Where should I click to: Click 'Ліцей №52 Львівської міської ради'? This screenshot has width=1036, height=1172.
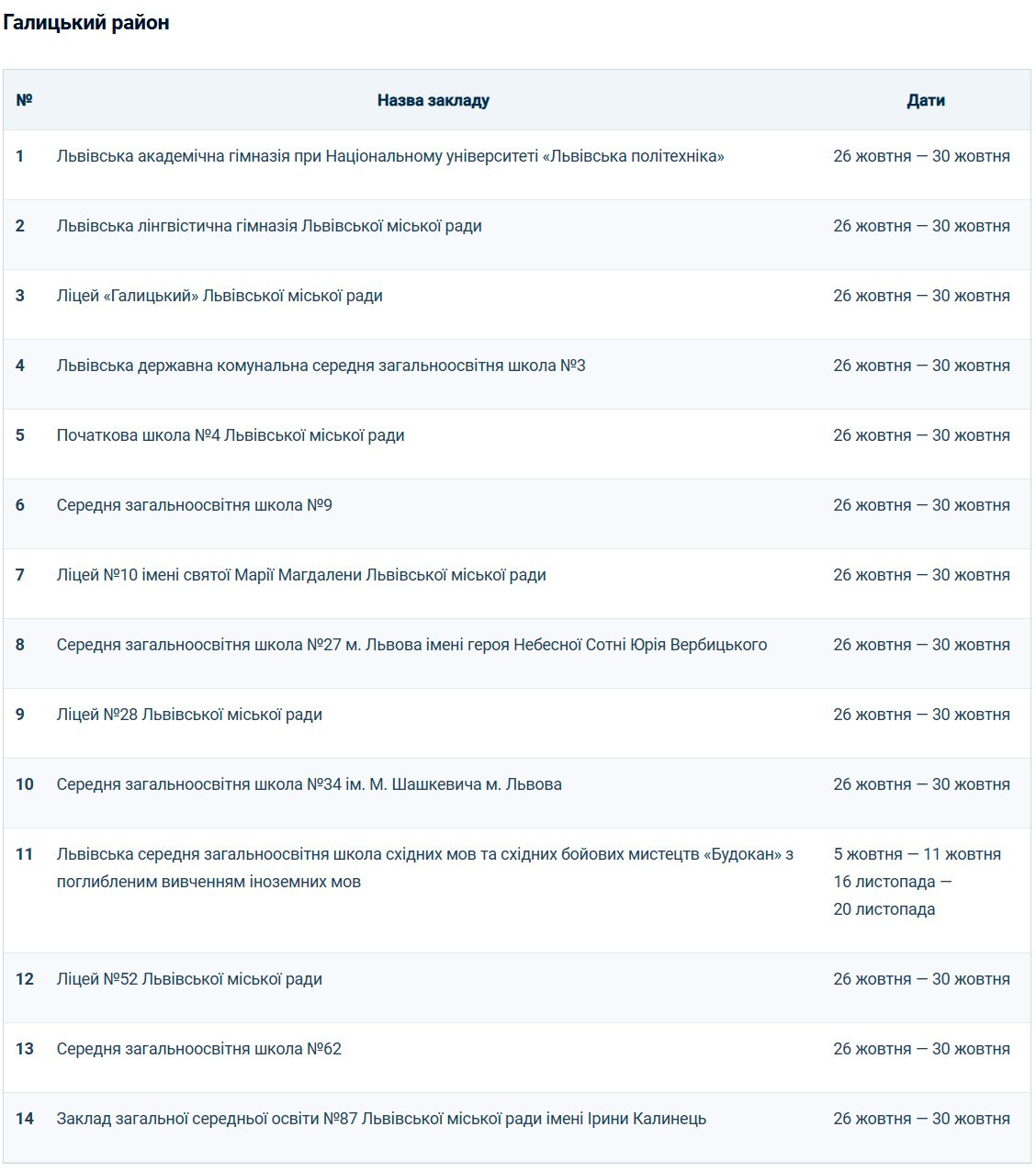click(x=189, y=979)
